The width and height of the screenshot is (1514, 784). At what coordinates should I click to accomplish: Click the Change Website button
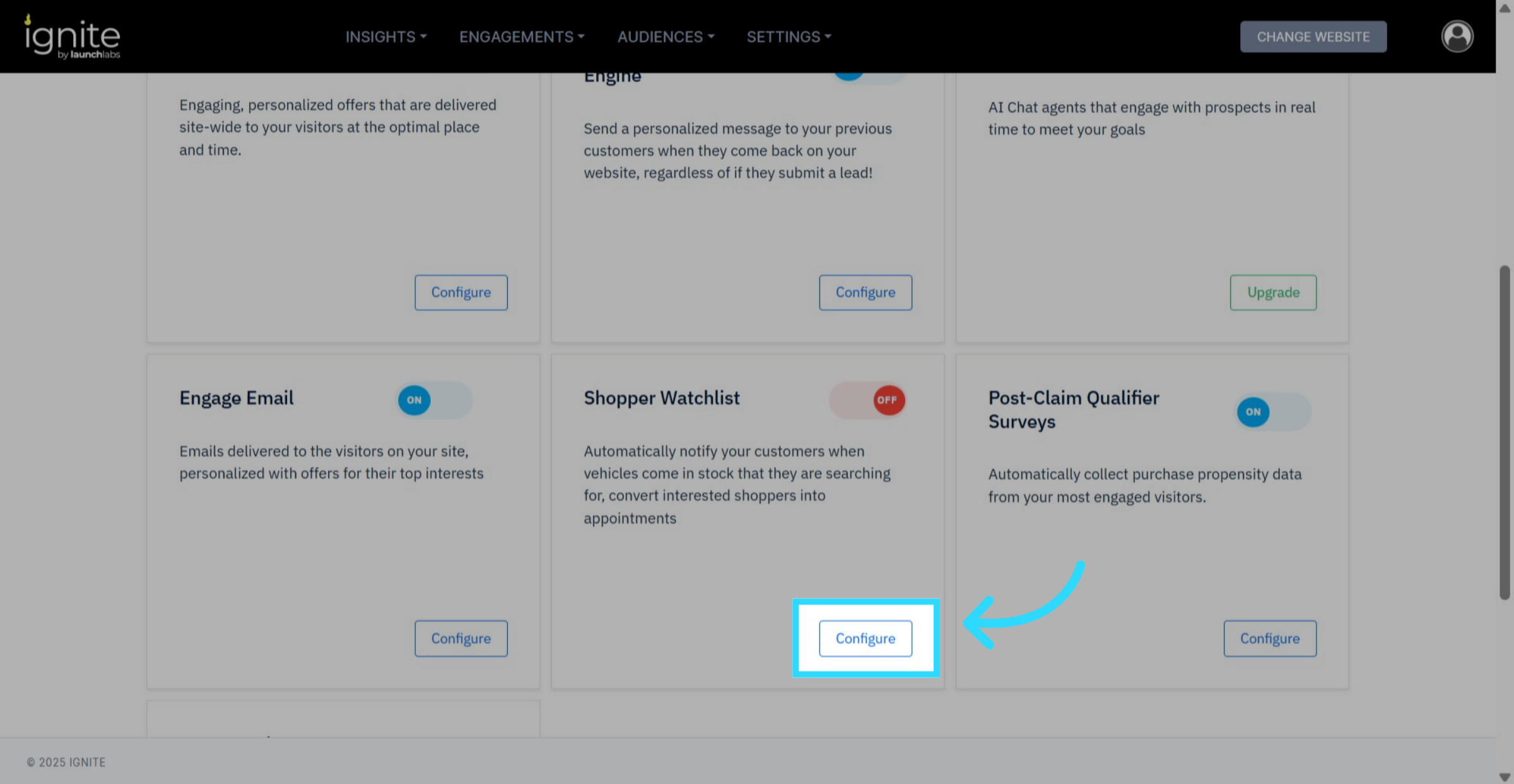(1313, 37)
